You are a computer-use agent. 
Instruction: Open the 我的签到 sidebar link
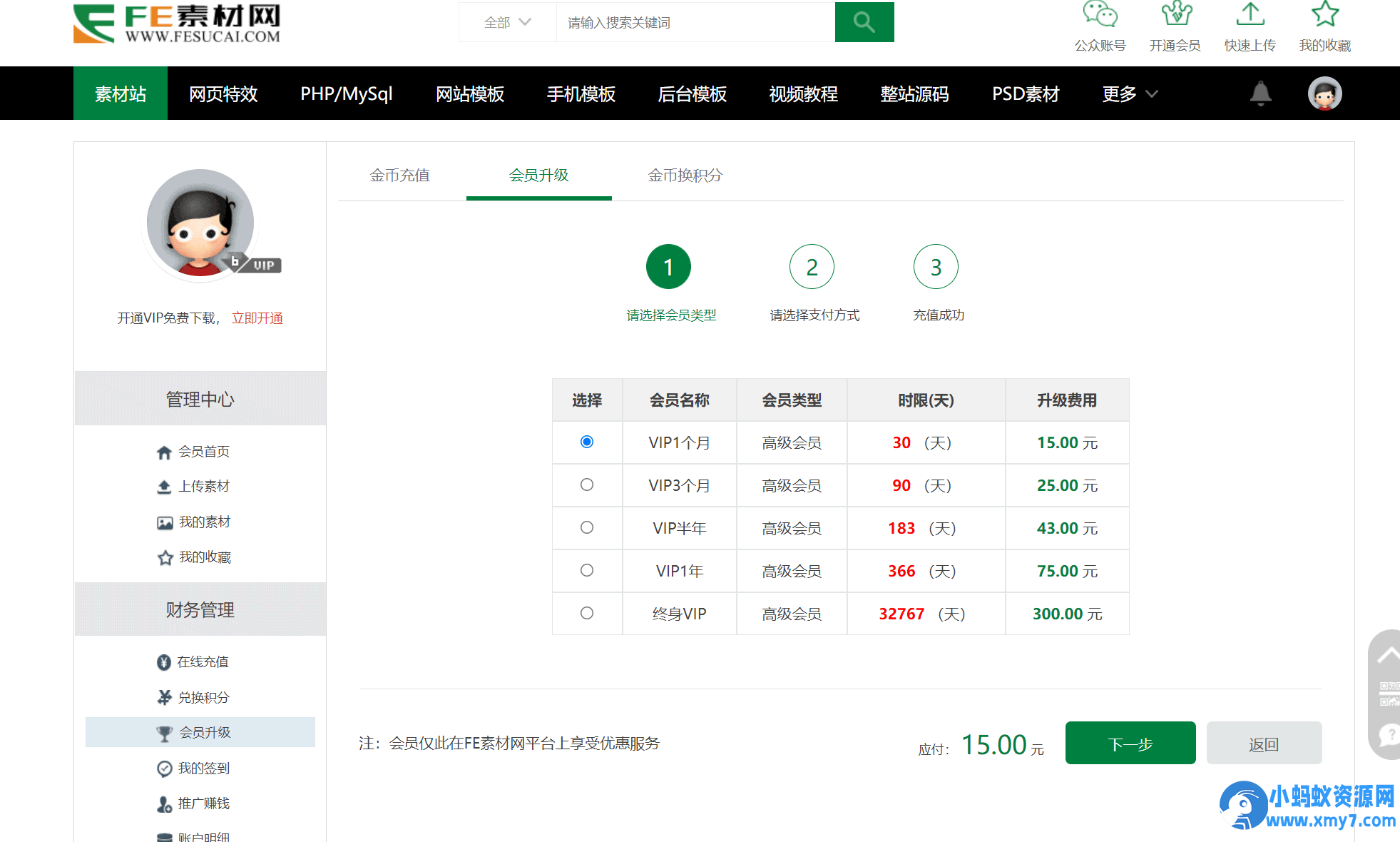tap(204, 769)
